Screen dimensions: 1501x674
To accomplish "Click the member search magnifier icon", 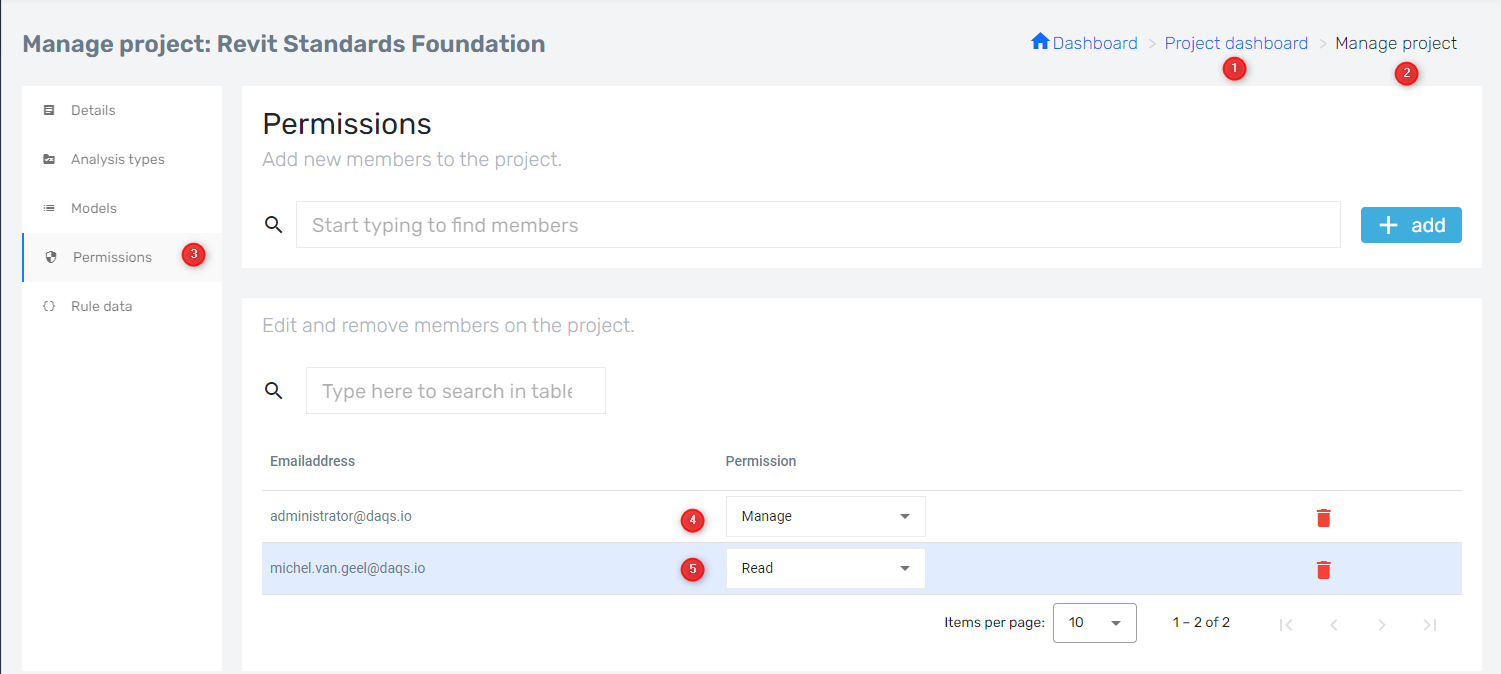I will [x=274, y=224].
